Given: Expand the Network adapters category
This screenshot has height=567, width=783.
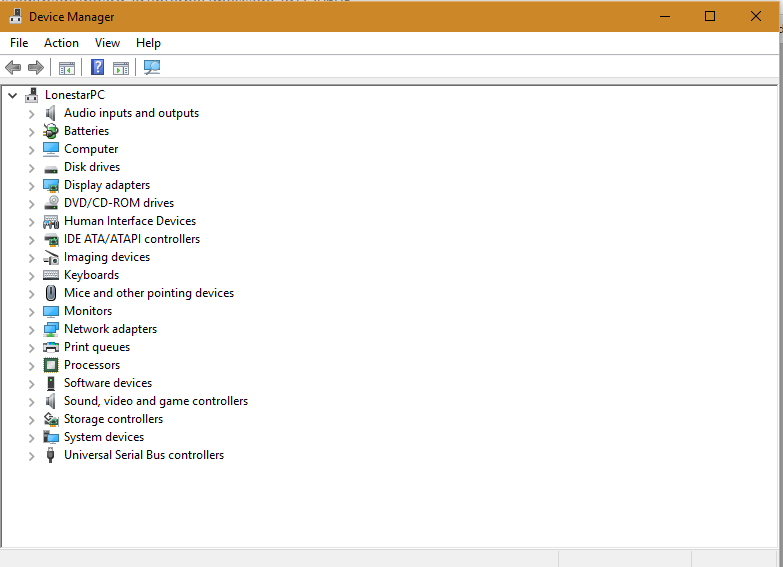Looking at the screenshot, I should (x=31, y=330).
